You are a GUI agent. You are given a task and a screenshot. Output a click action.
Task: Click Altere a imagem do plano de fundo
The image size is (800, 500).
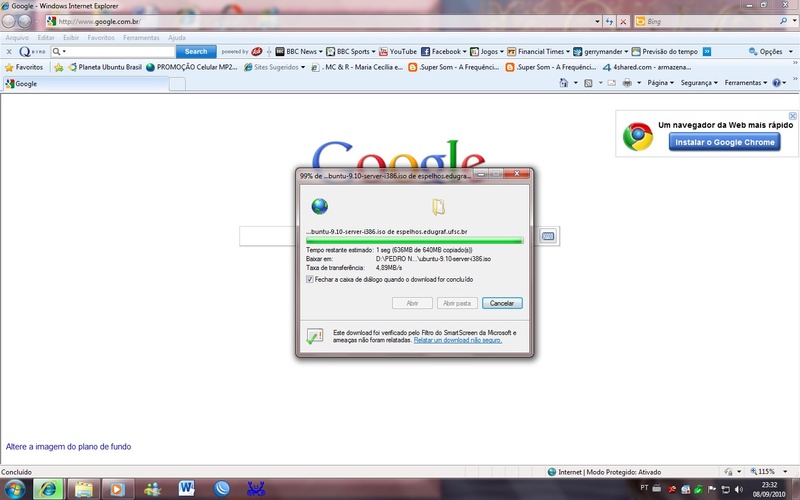pyautogui.click(x=68, y=446)
